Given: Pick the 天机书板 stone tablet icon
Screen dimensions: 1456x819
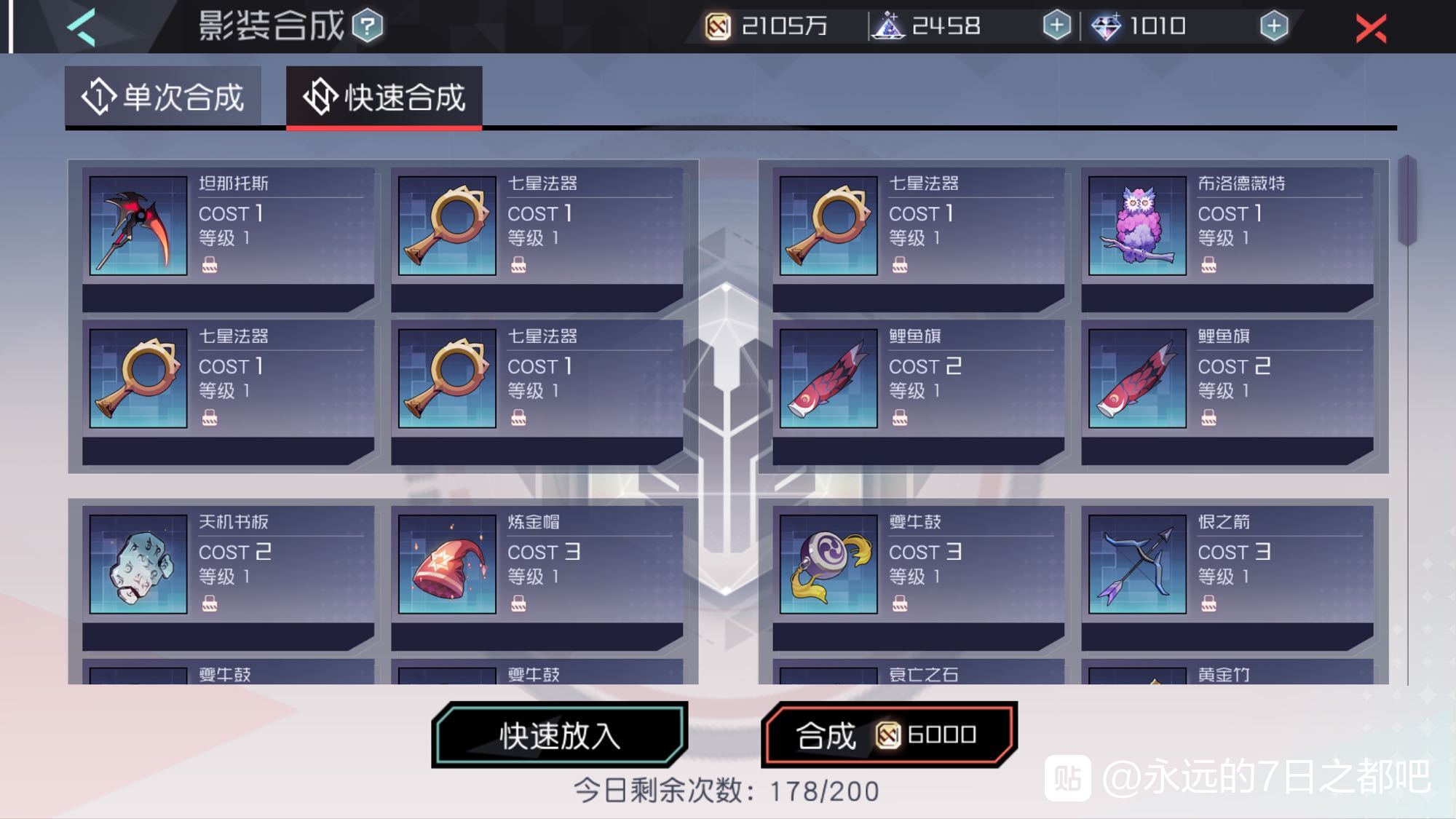Looking at the screenshot, I should pyautogui.click(x=138, y=564).
